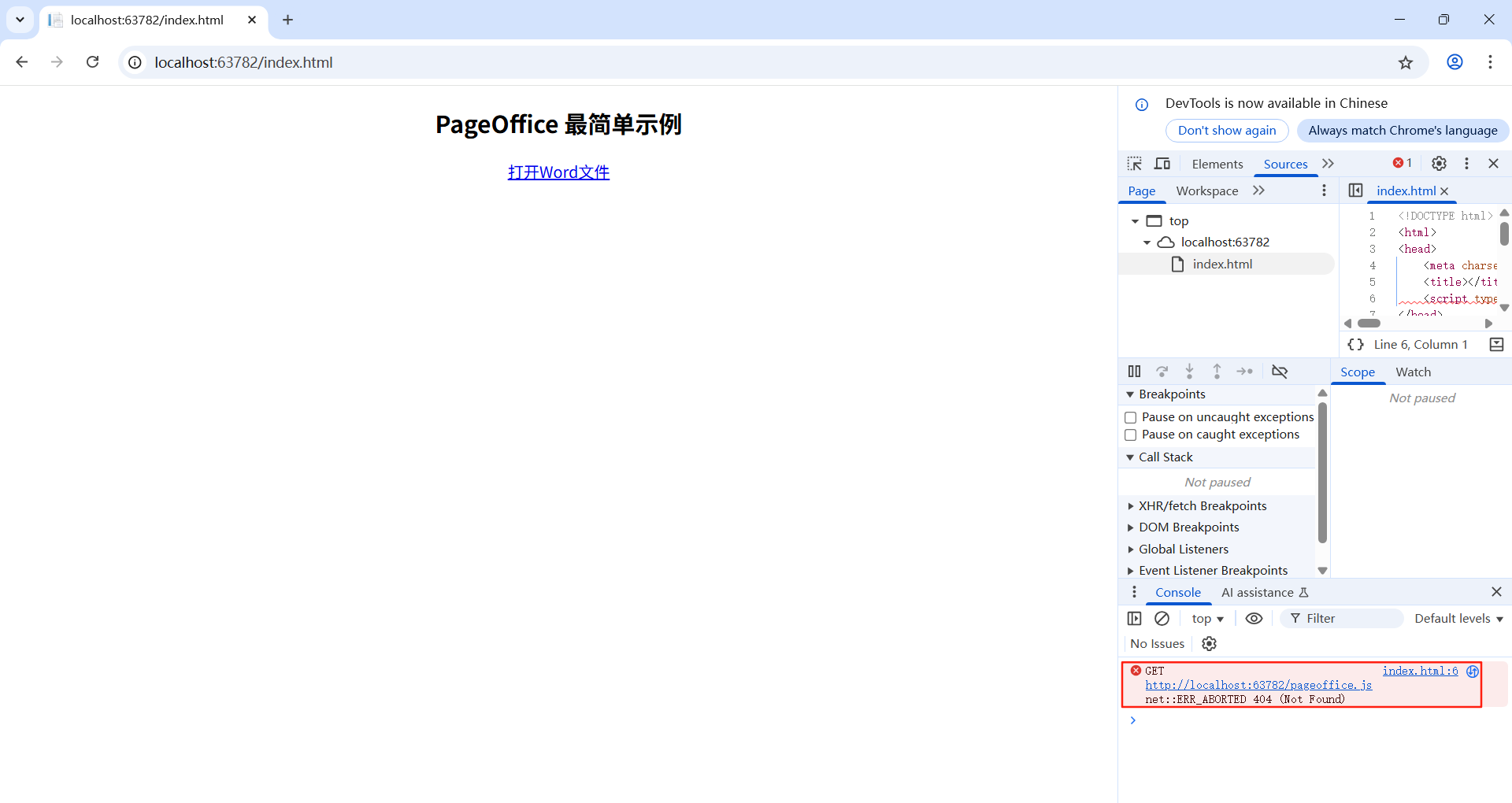Enable Pause on caught exceptions

[1130, 435]
